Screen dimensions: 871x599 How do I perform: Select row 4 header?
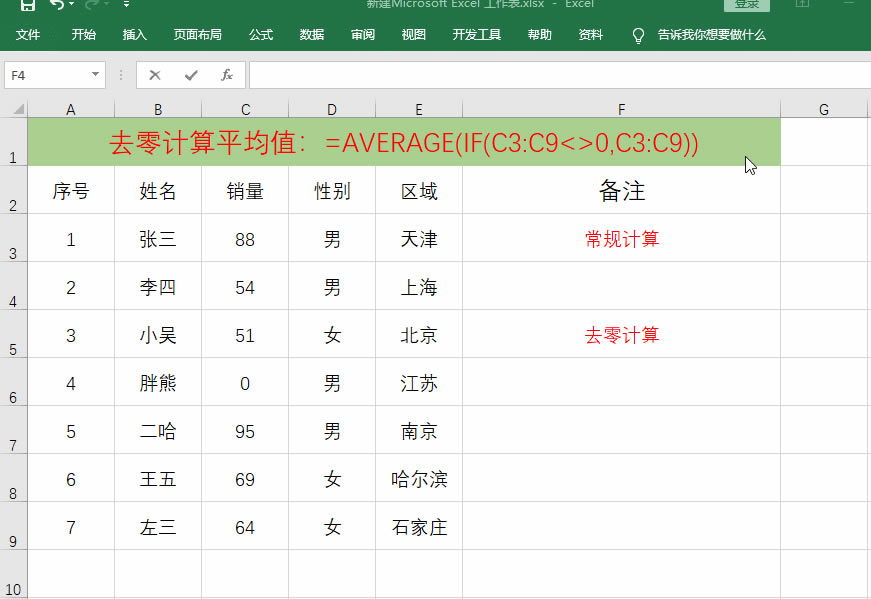pos(13,286)
